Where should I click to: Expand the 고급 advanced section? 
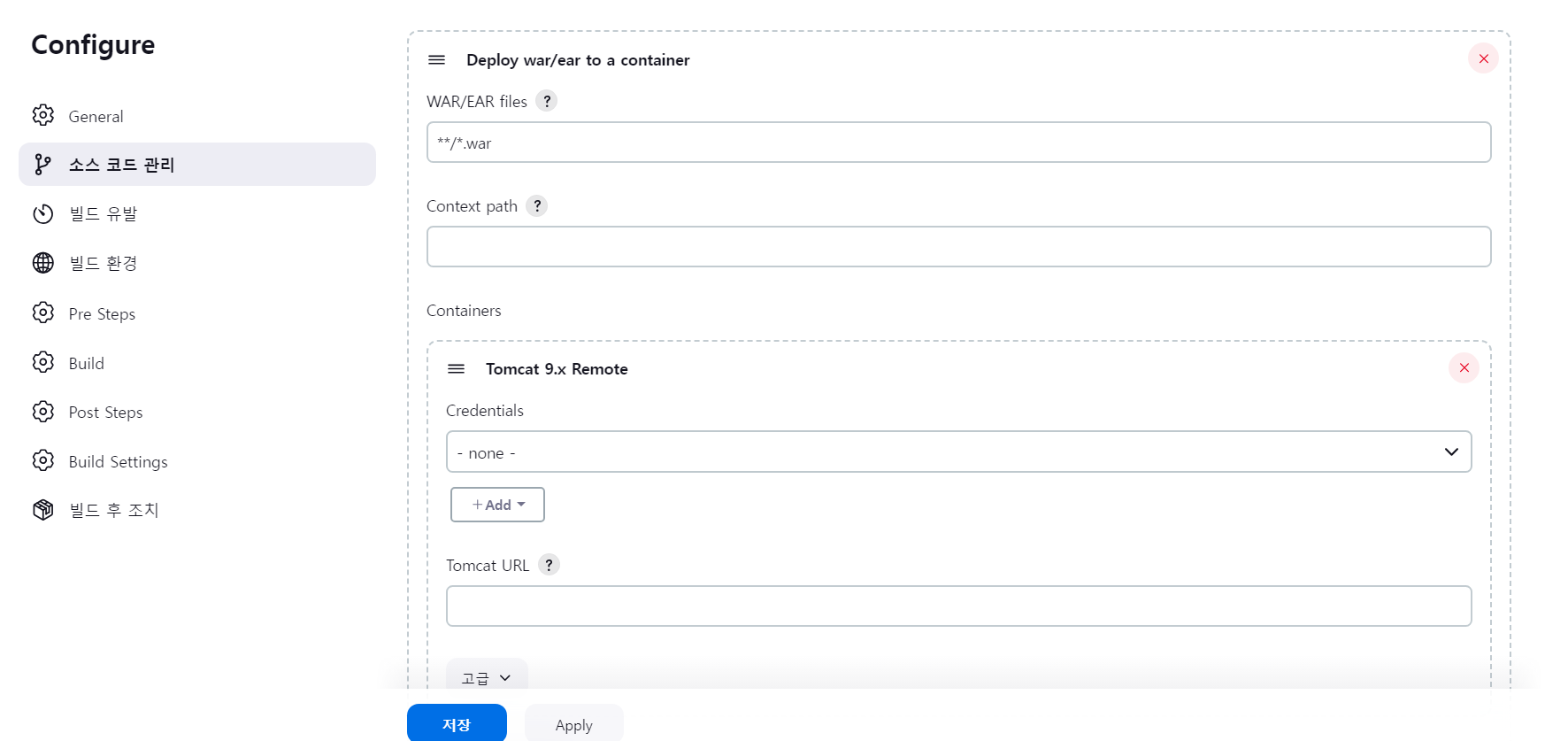pos(487,677)
